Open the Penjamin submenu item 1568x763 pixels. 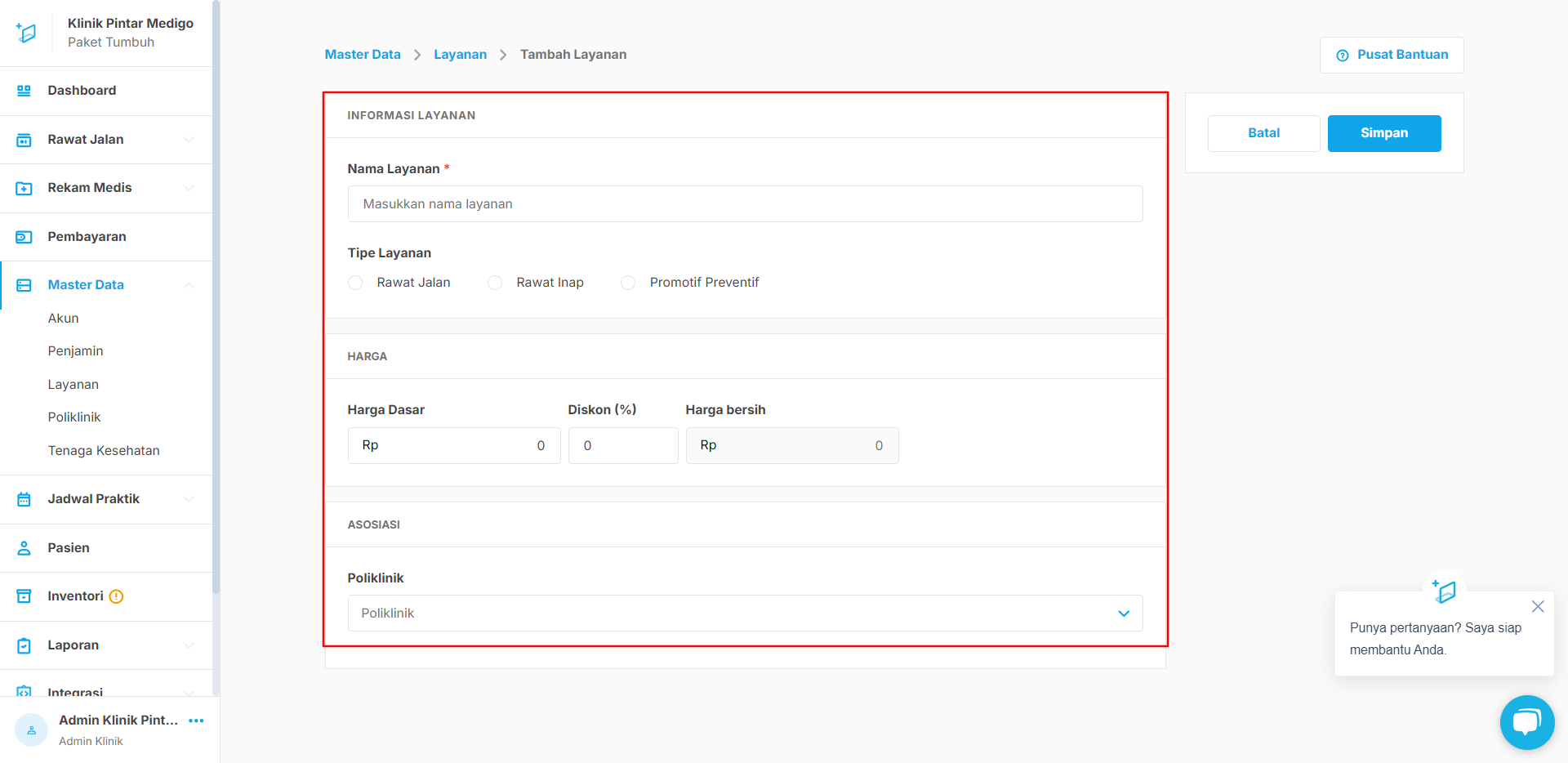(x=75, y=351)
